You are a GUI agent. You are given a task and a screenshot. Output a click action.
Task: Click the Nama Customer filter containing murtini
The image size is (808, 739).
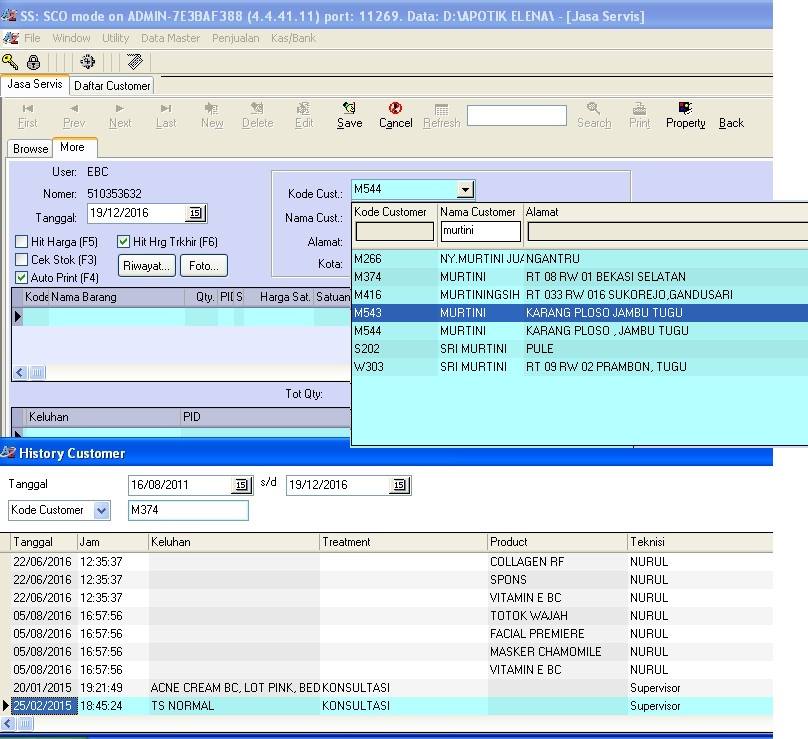point(481,231)
